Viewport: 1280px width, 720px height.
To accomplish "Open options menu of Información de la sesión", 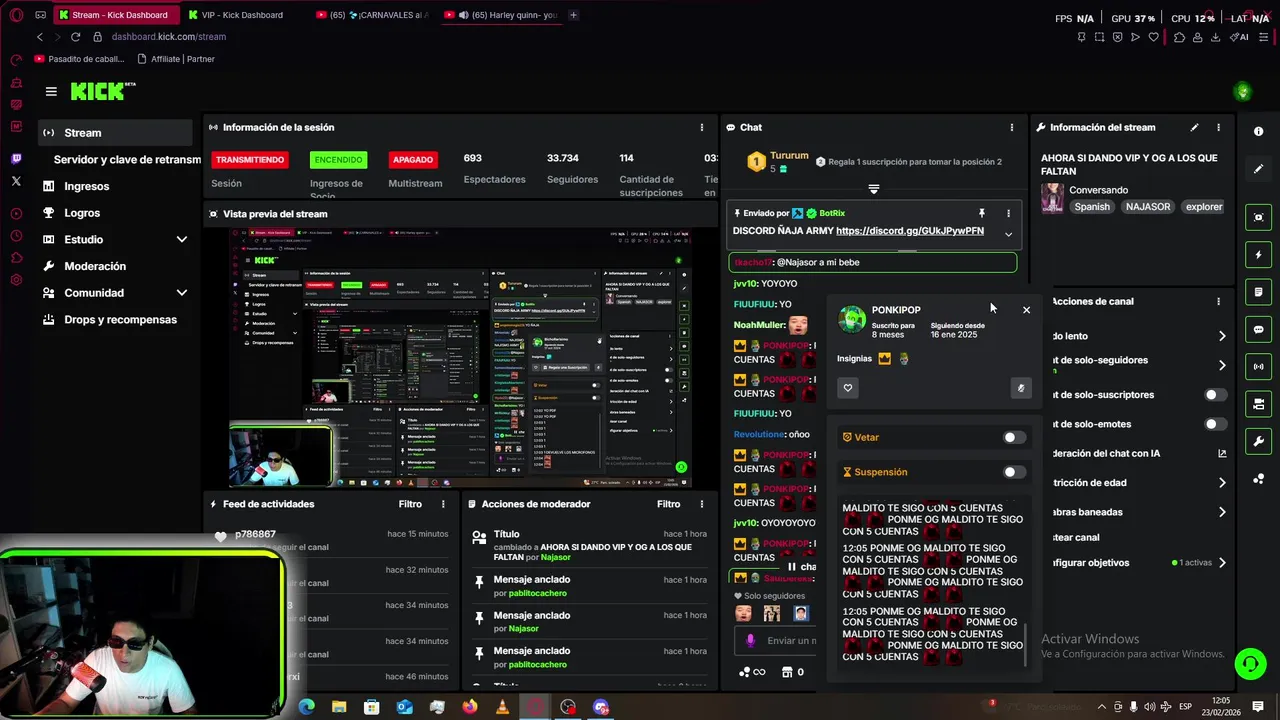I will [x=701, y=127].
